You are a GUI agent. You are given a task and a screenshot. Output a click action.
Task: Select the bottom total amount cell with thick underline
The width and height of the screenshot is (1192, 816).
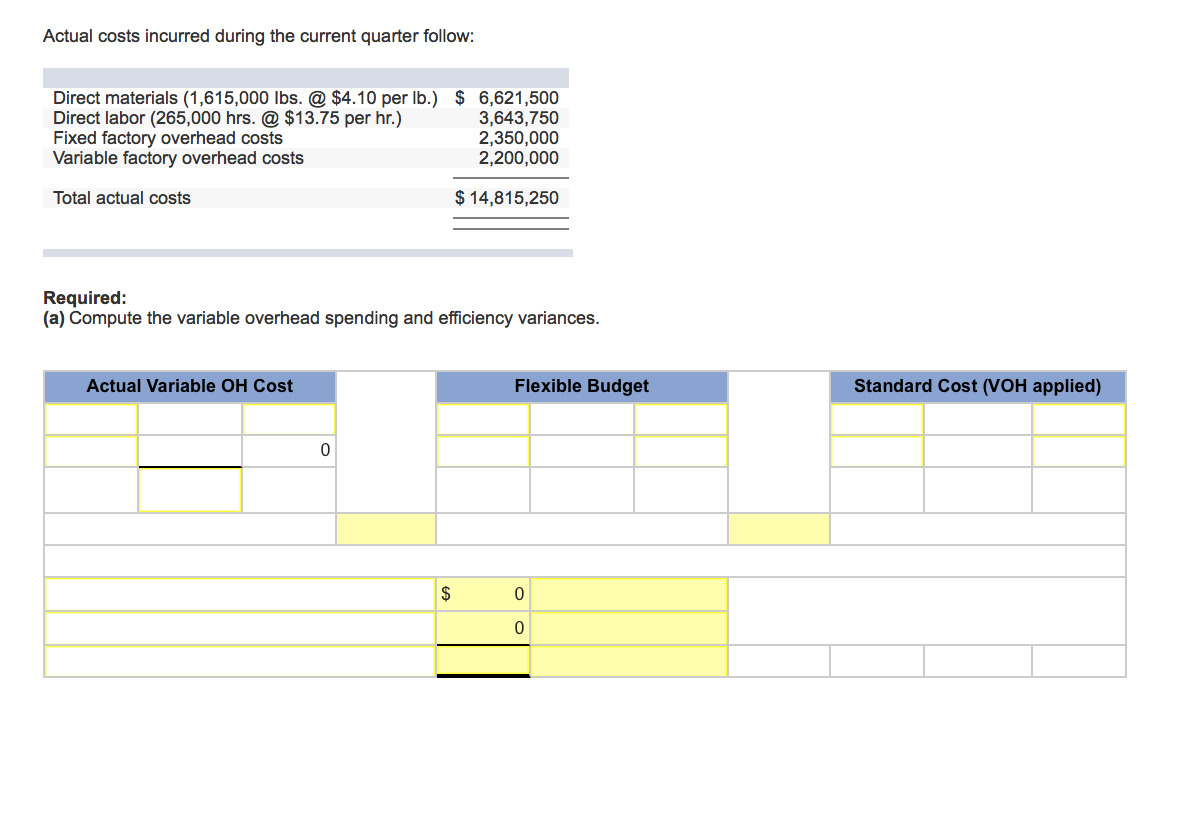(x=483, y=661)
